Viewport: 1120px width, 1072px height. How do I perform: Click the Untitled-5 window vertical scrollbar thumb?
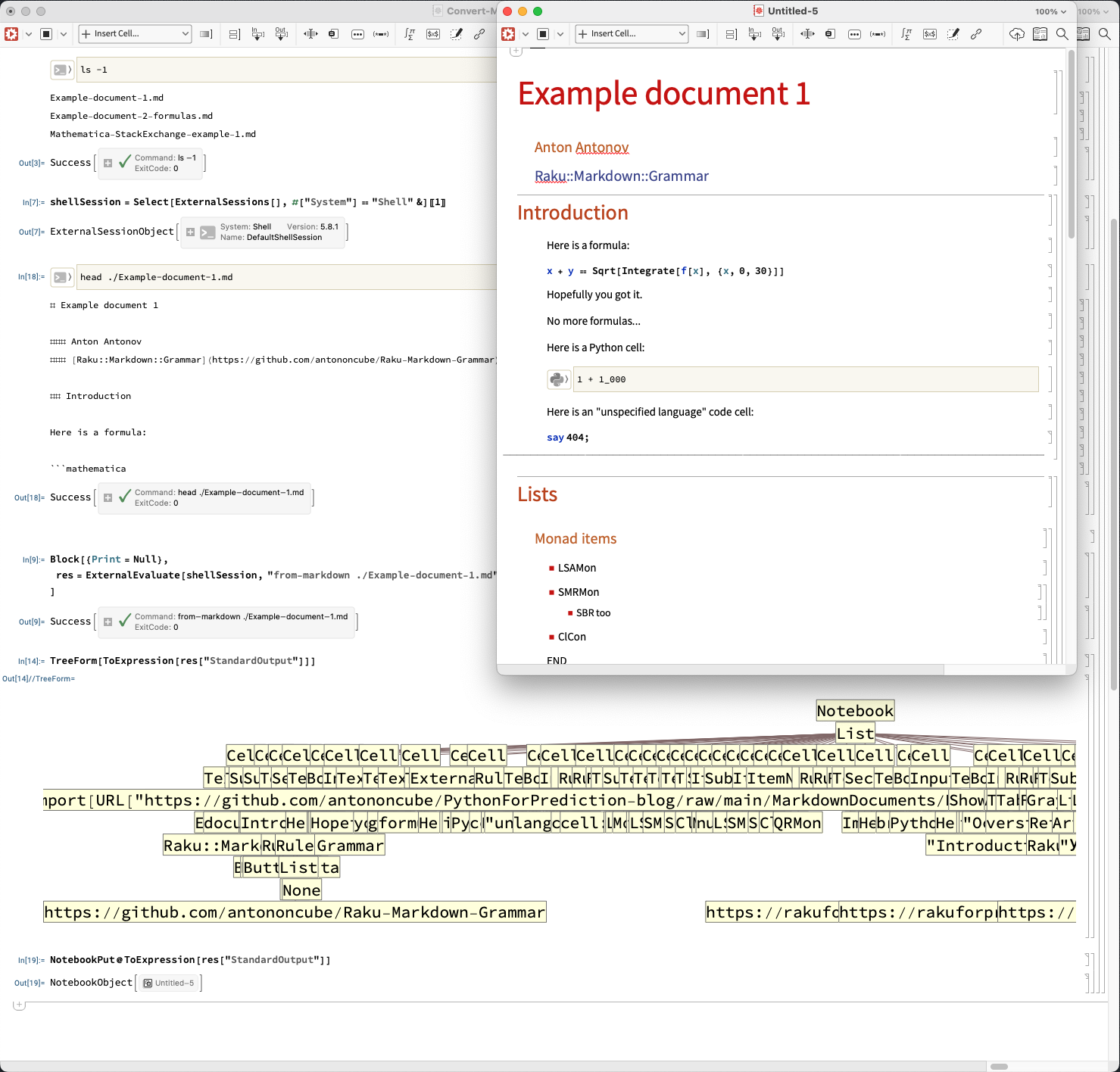point(1072,144)
